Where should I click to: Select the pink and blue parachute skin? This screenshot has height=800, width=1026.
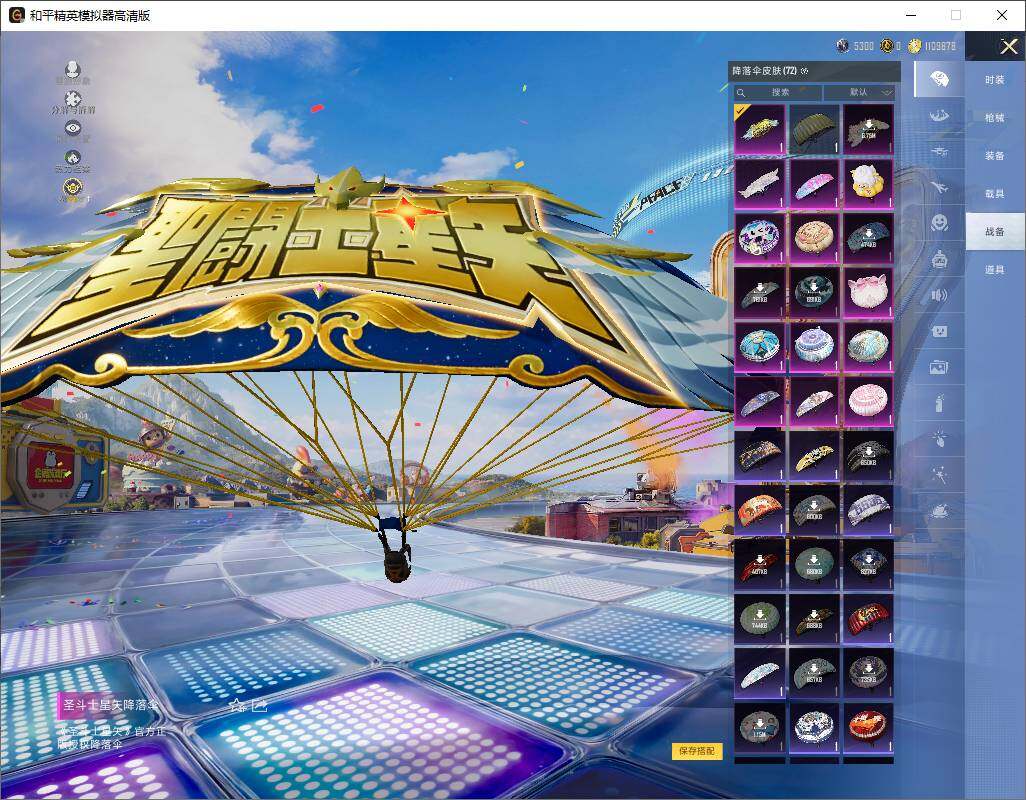point(814,184)
